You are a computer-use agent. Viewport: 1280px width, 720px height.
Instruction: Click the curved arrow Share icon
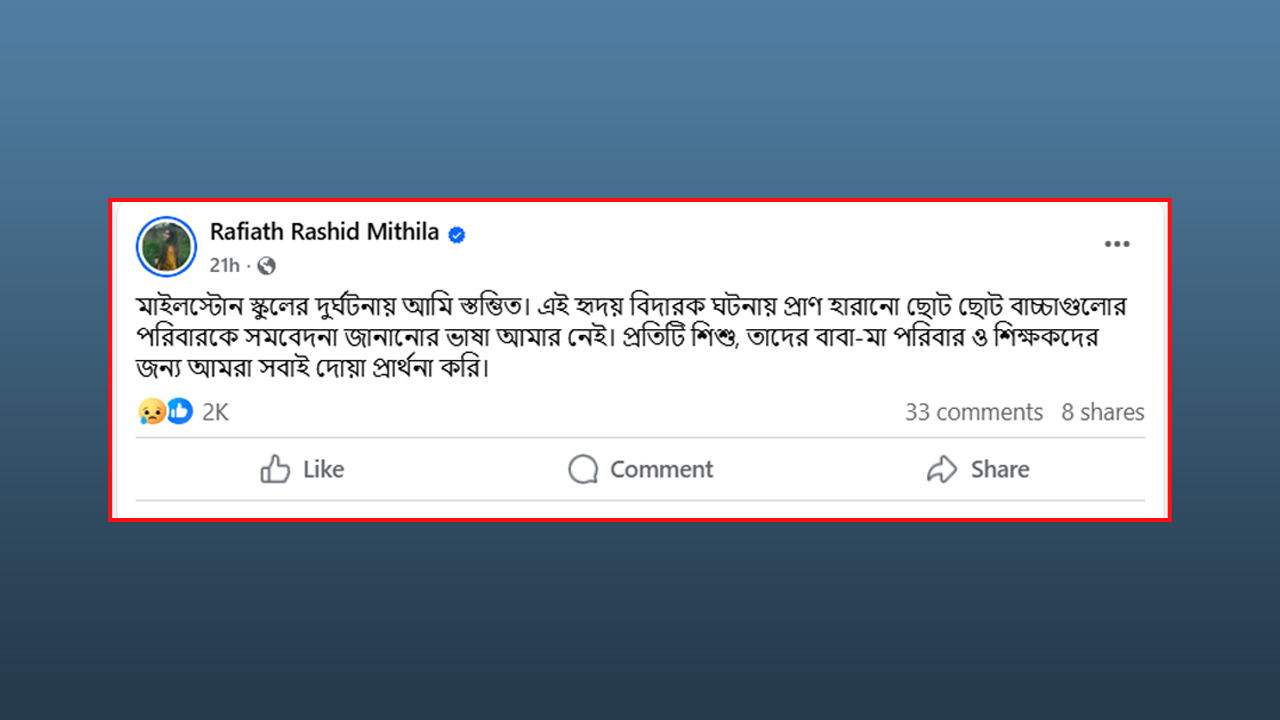(x=942, y=470)
